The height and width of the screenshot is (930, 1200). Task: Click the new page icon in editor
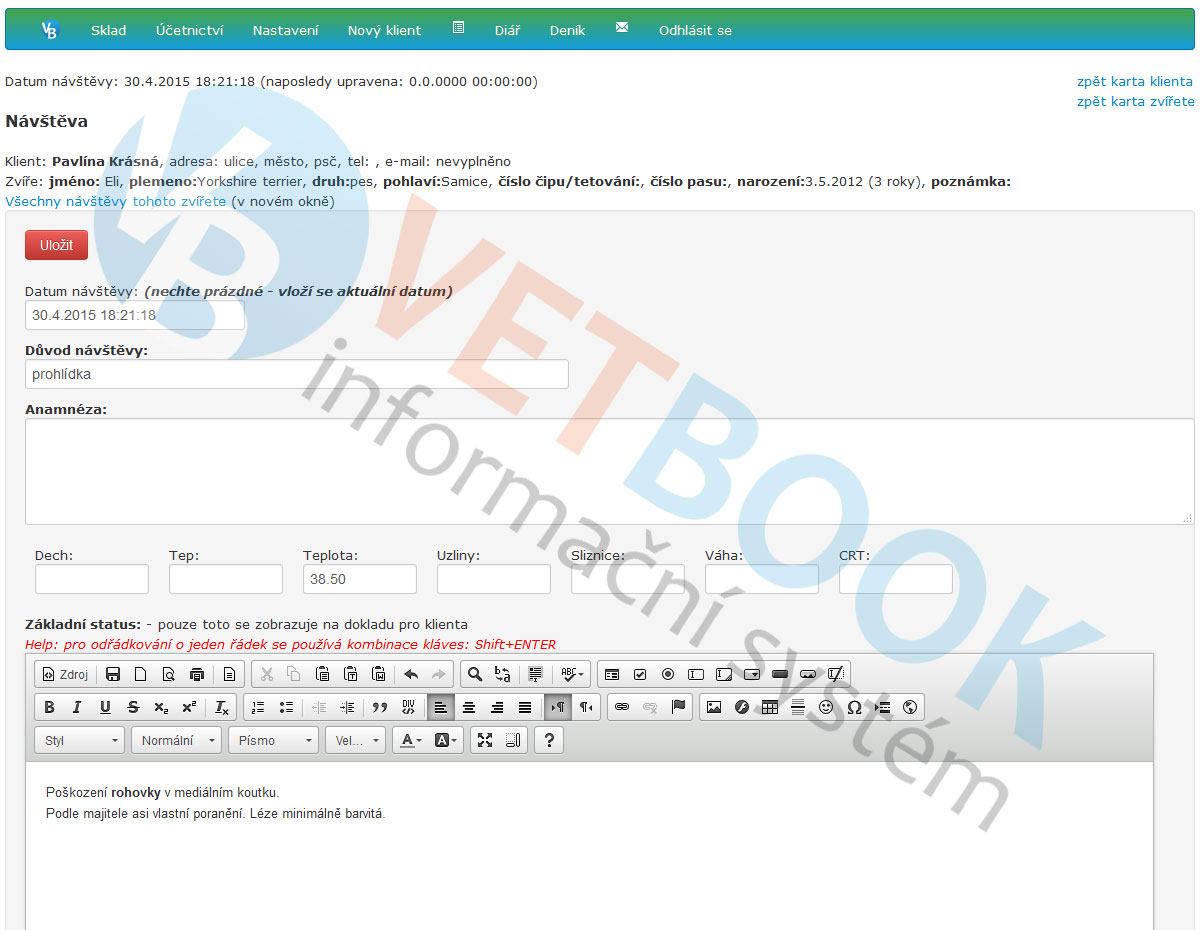[x=140, y=674]
